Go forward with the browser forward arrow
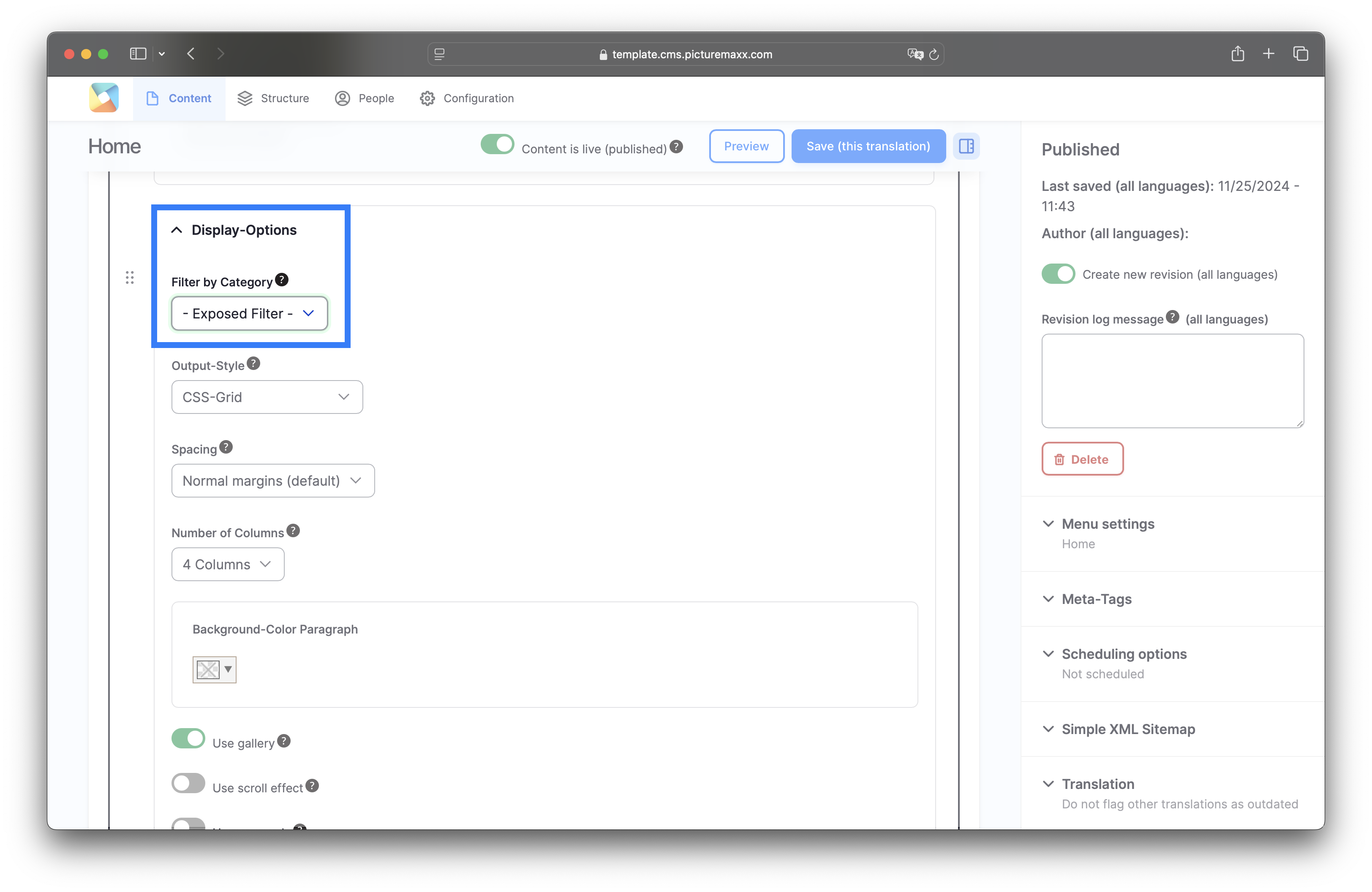 (220, 54)
